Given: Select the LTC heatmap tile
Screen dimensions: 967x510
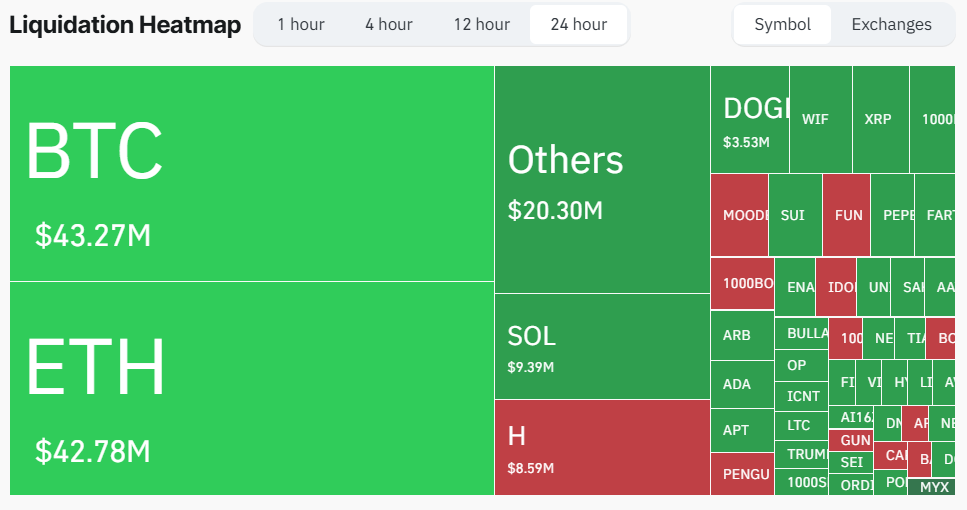Looking at the screenshot, I should (x=801, y=425).
